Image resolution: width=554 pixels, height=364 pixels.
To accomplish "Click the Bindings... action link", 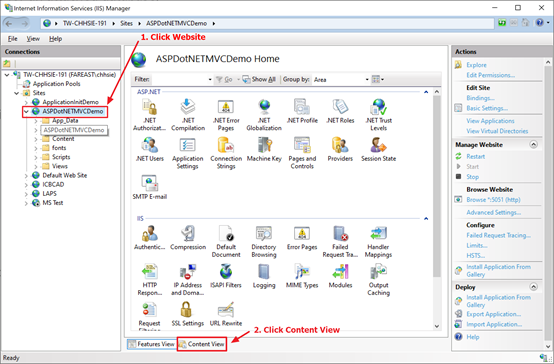I will (x=480, y=98).
